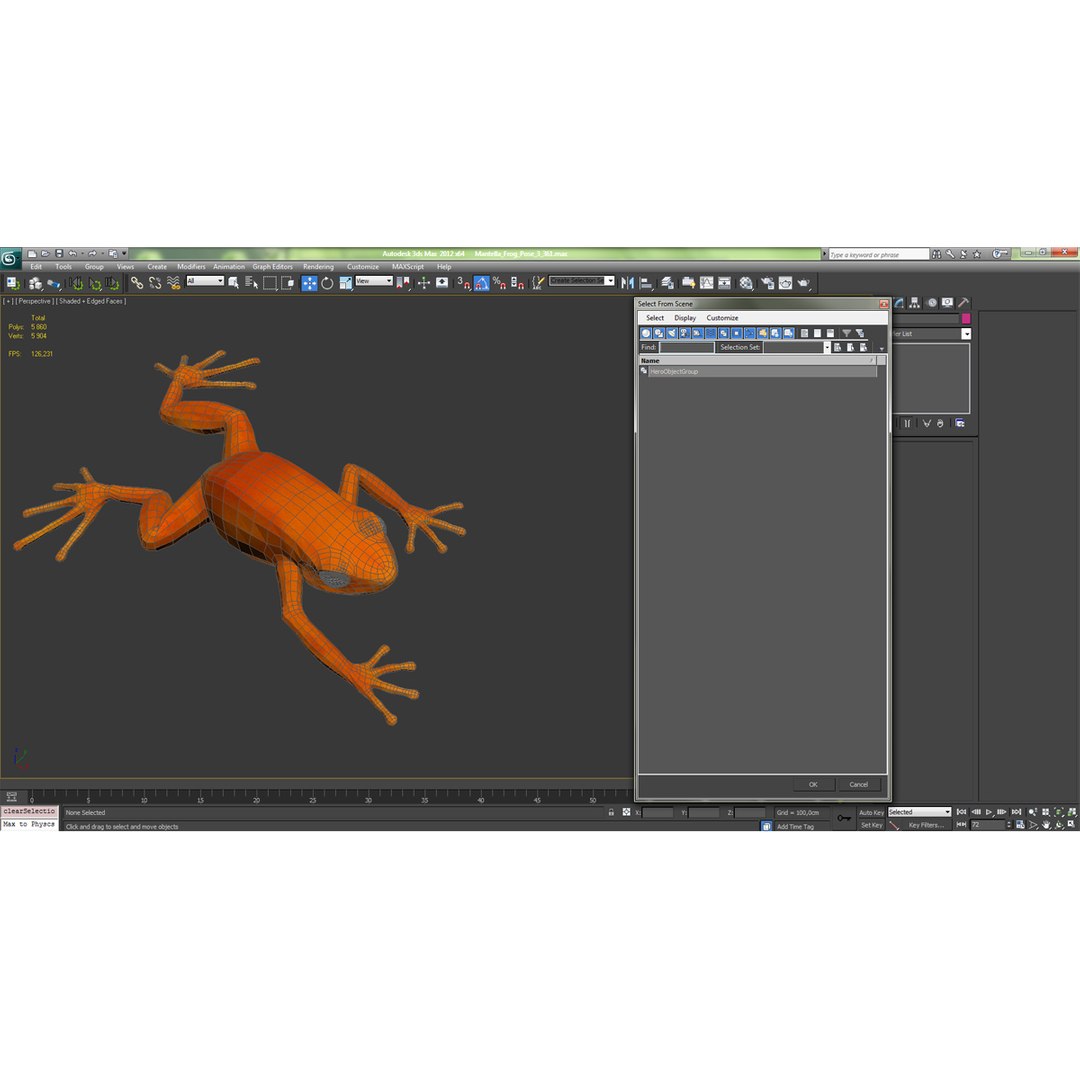The image size is (1080, 1080).
Task: Open the Edit menu
Action: pos(36,267)
